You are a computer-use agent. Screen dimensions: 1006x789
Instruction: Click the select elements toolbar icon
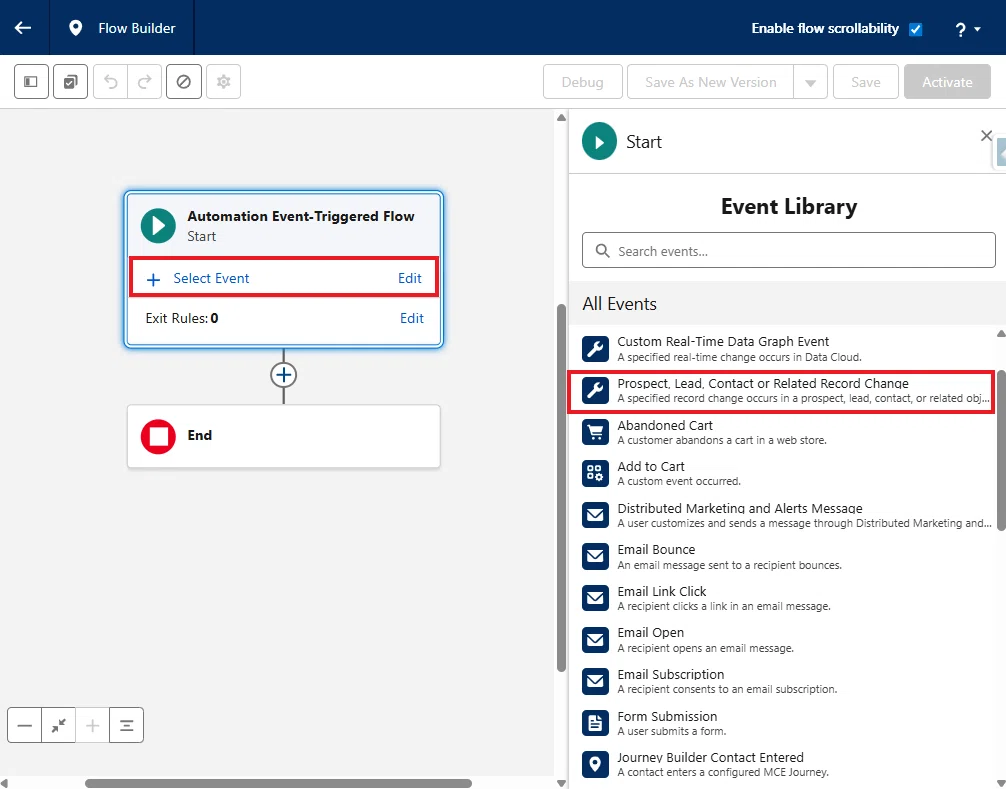click(x=71, y=81)
